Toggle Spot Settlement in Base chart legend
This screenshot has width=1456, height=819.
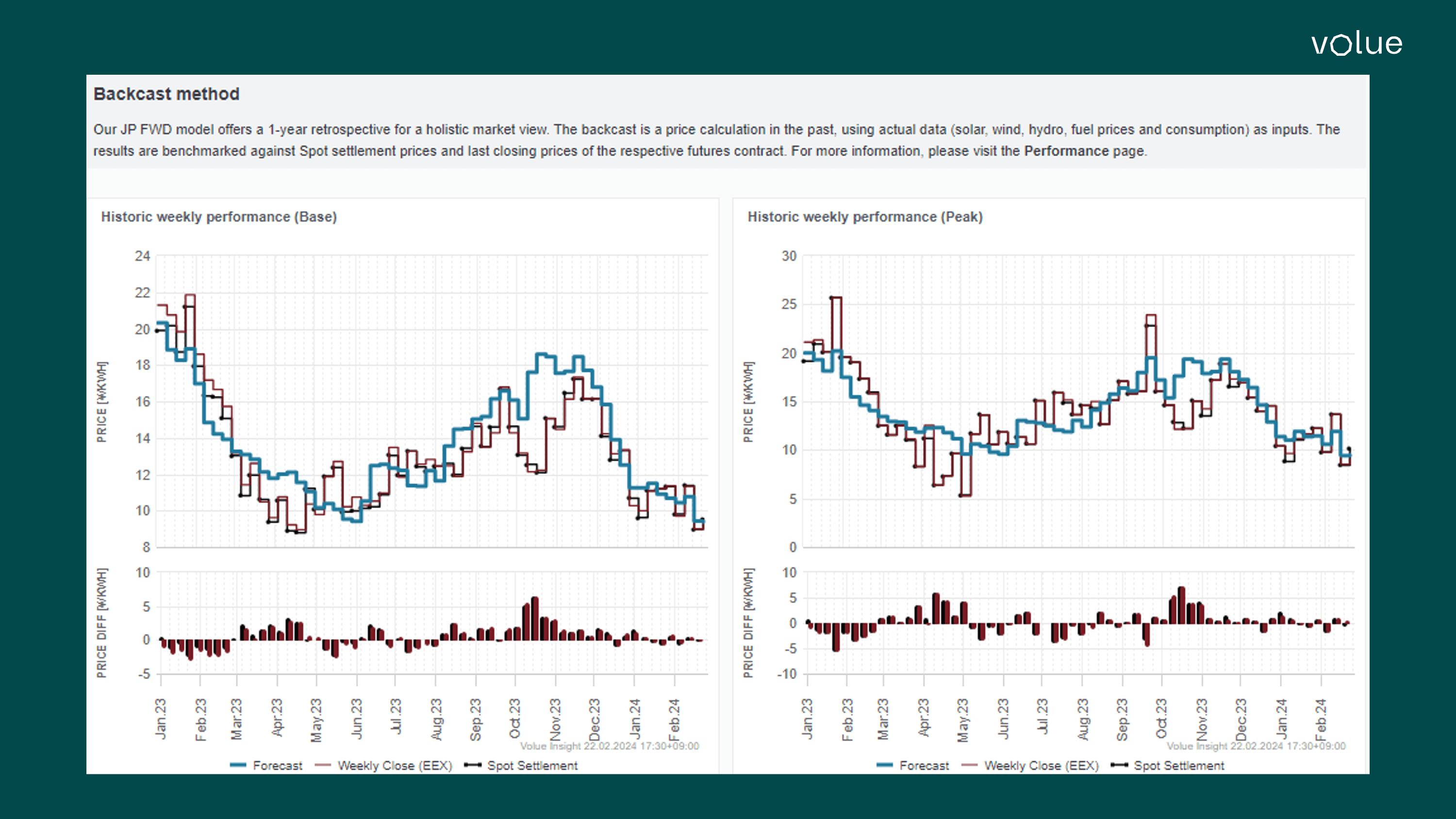coord(532,765)
